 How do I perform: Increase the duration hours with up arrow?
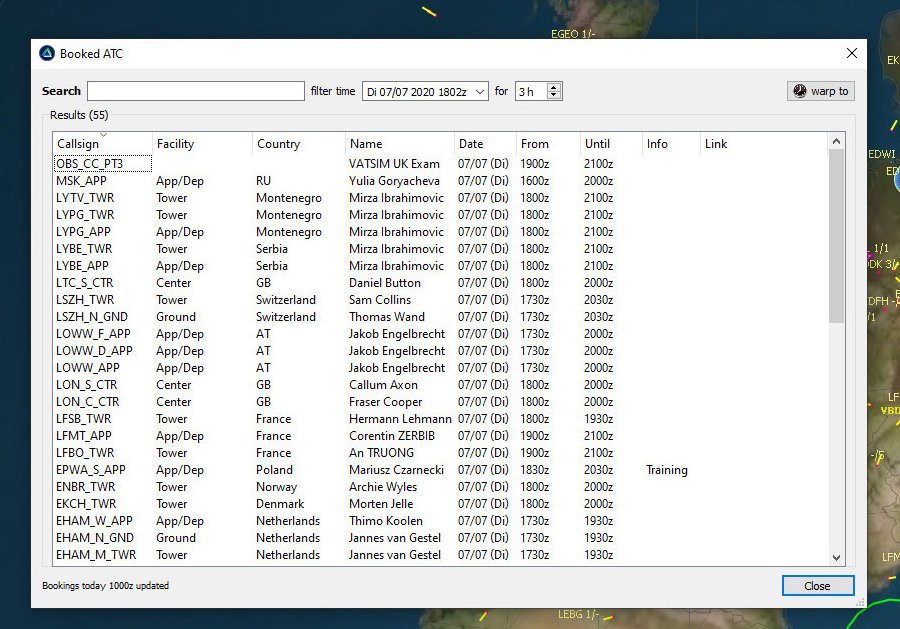[x=554, y=87]
